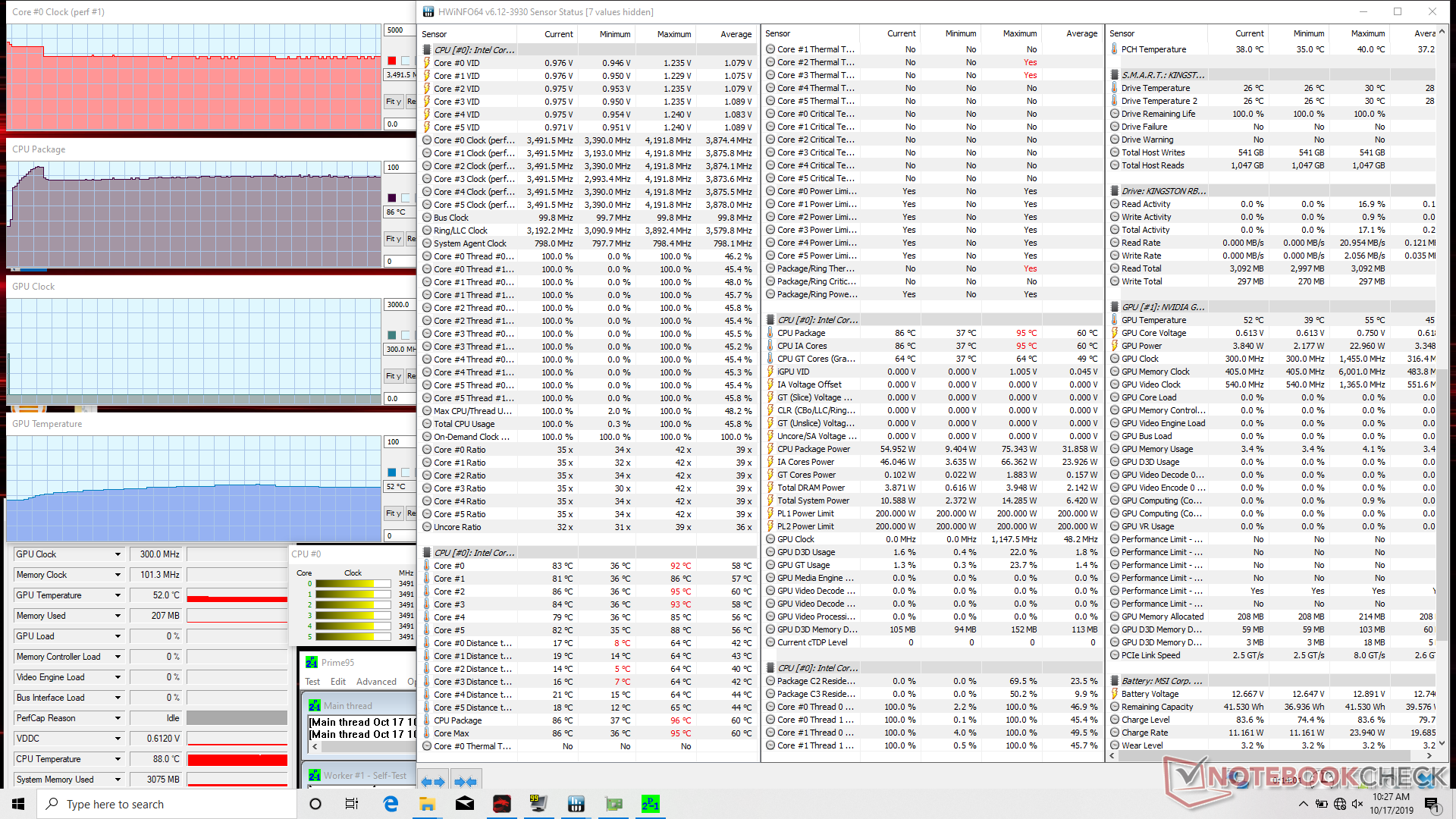The height and width of the screenshot is (819, 1456).
Task: Open the Advanced menu in Prime95
Action: [x=376, y=682]
